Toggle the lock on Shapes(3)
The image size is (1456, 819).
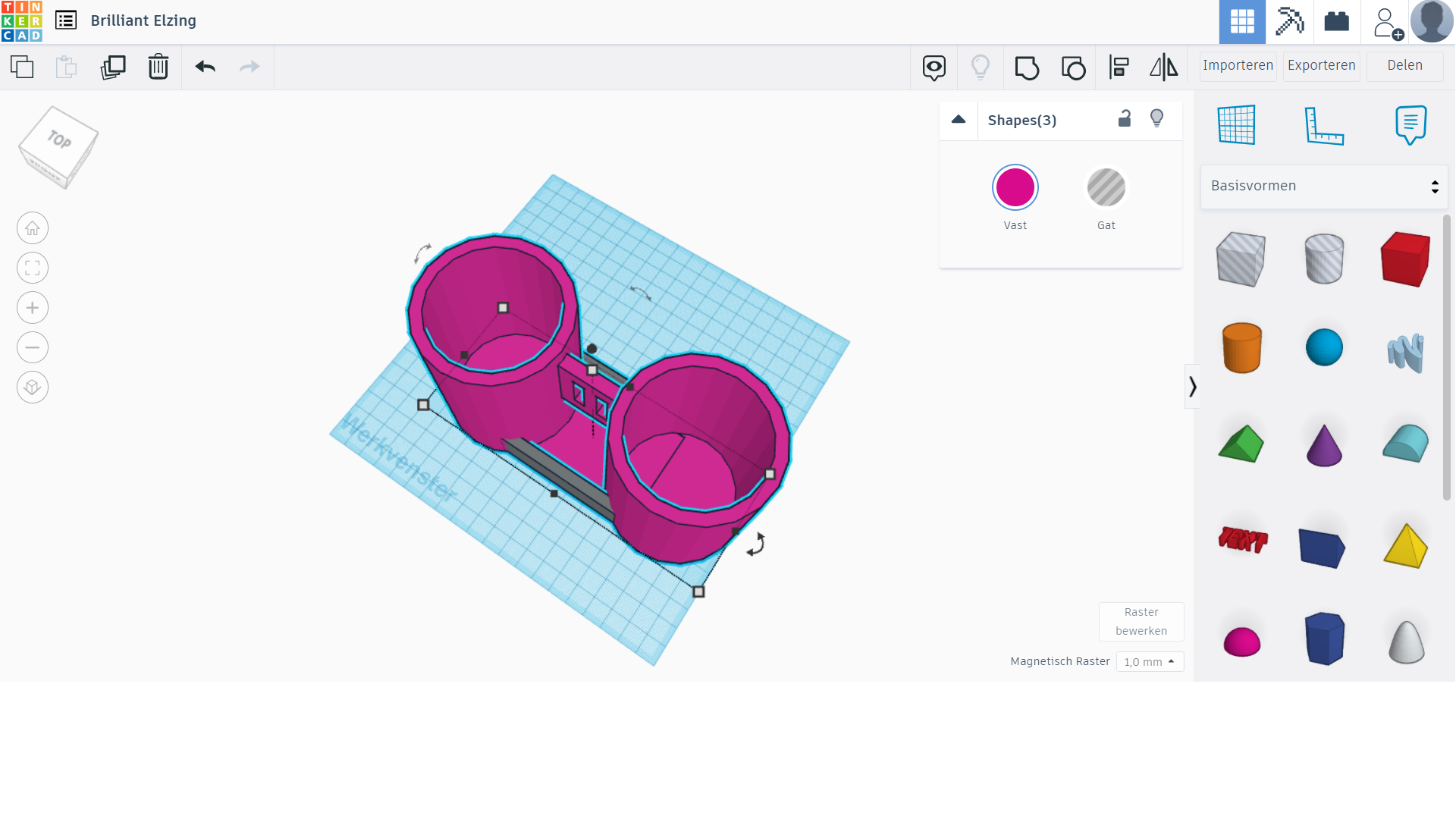tap(1125, 119)
